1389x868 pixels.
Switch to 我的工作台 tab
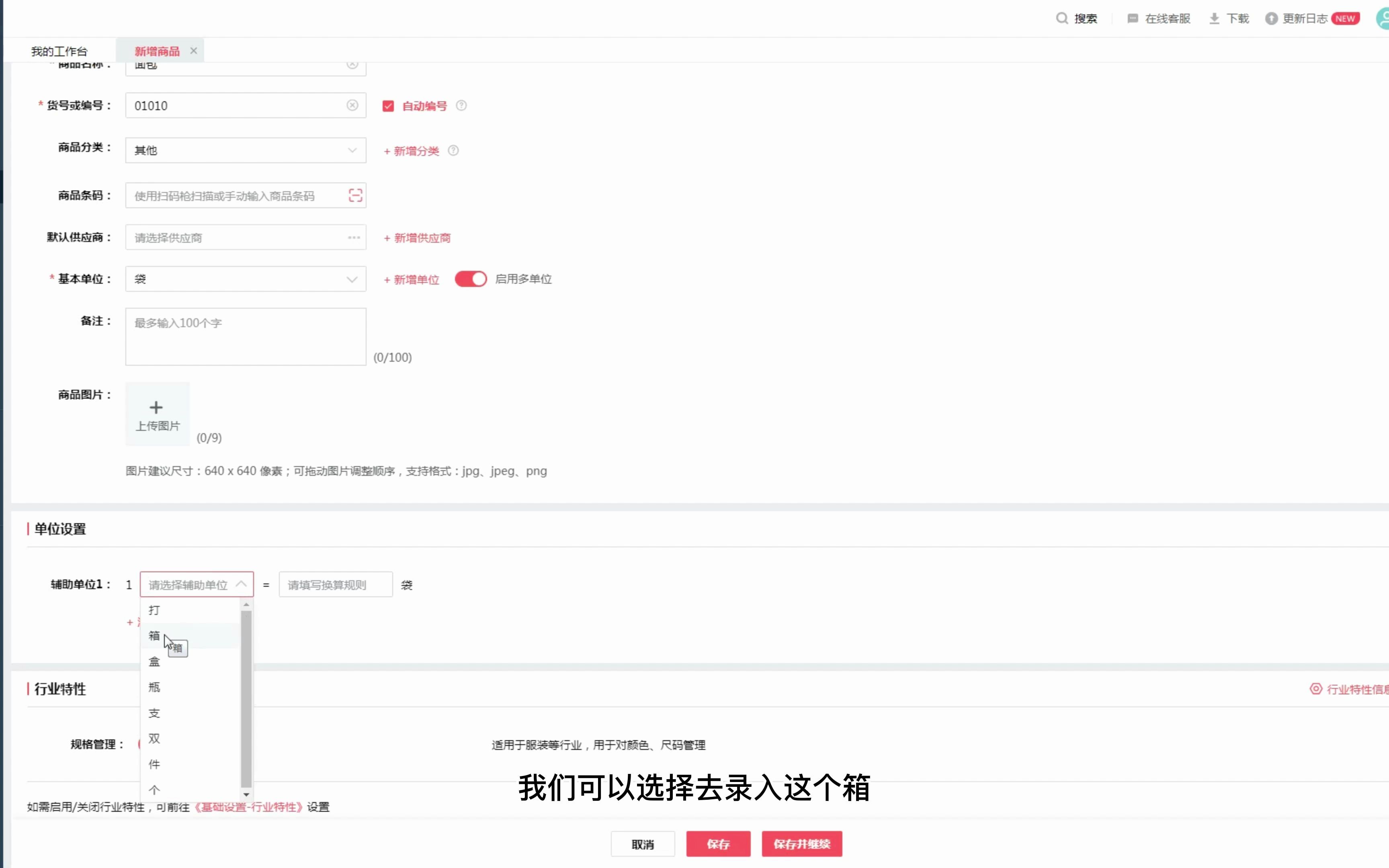59,51
